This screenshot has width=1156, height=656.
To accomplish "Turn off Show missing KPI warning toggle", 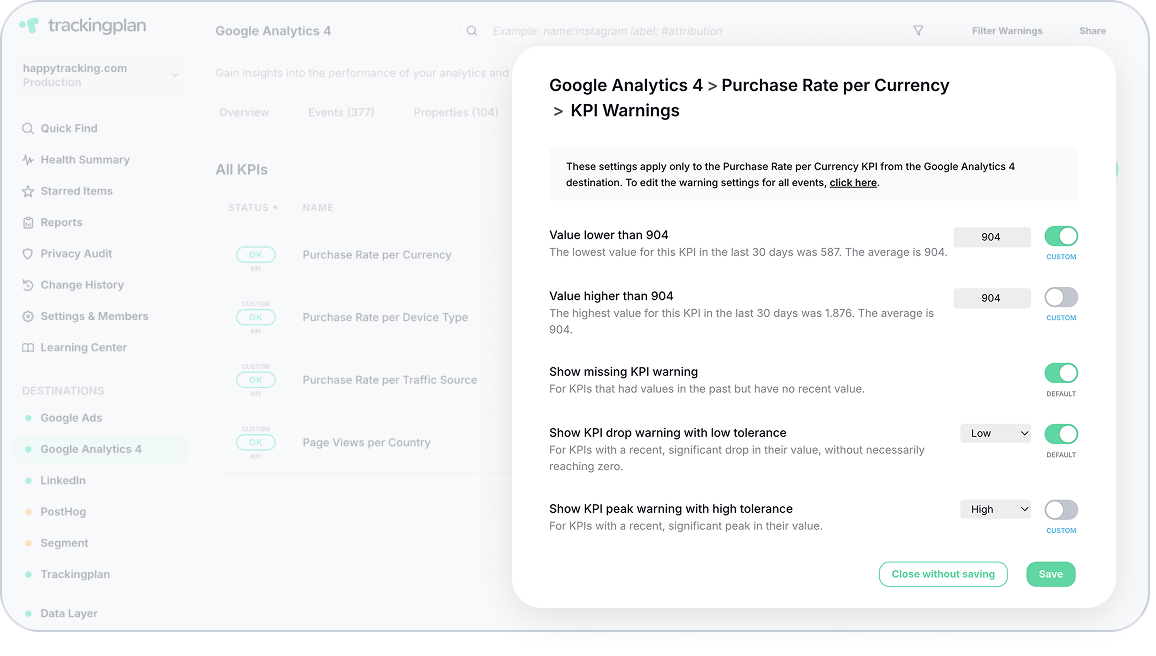I will click(1061, 373).
